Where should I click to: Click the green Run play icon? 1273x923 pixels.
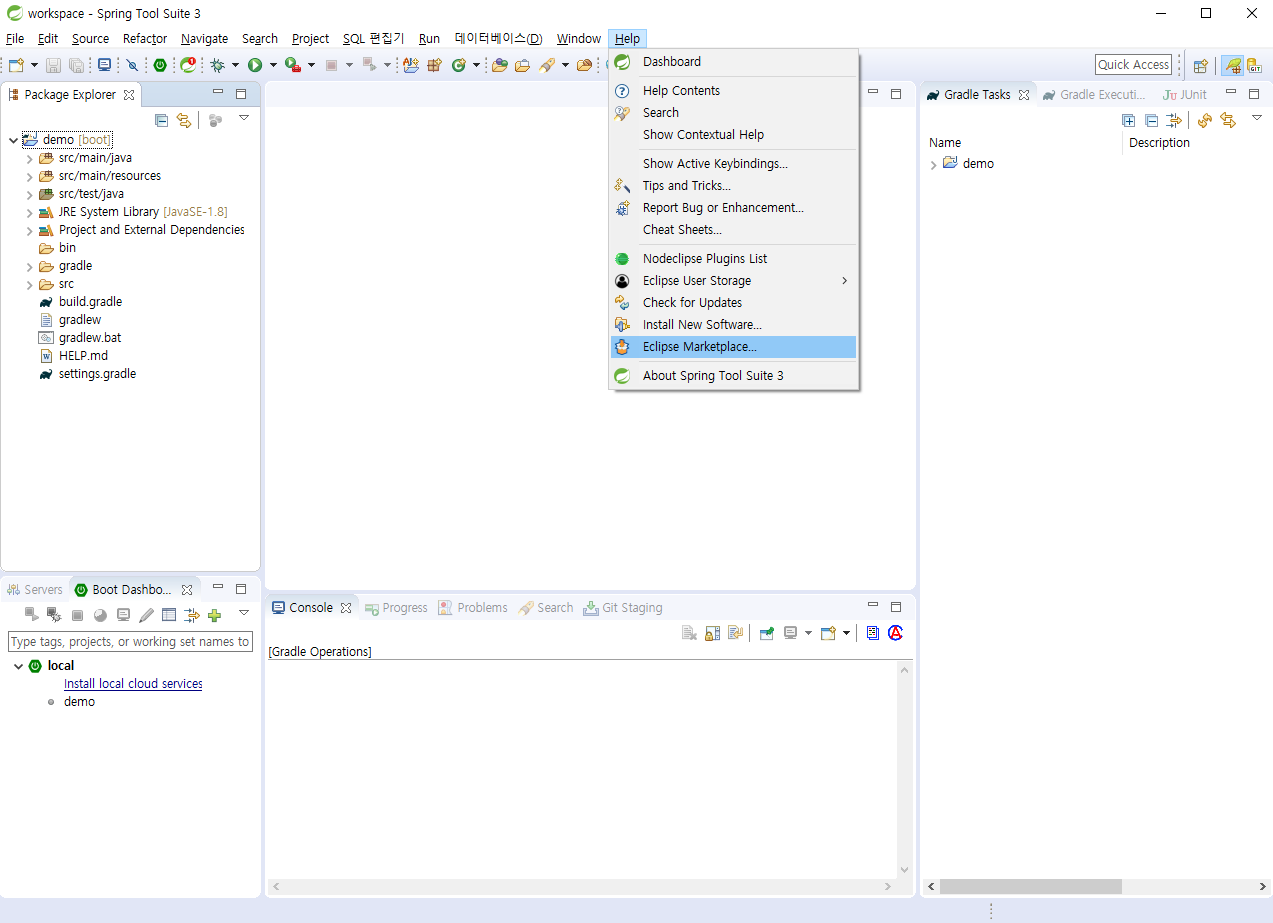pyautogui.click(x=255, y=65)
